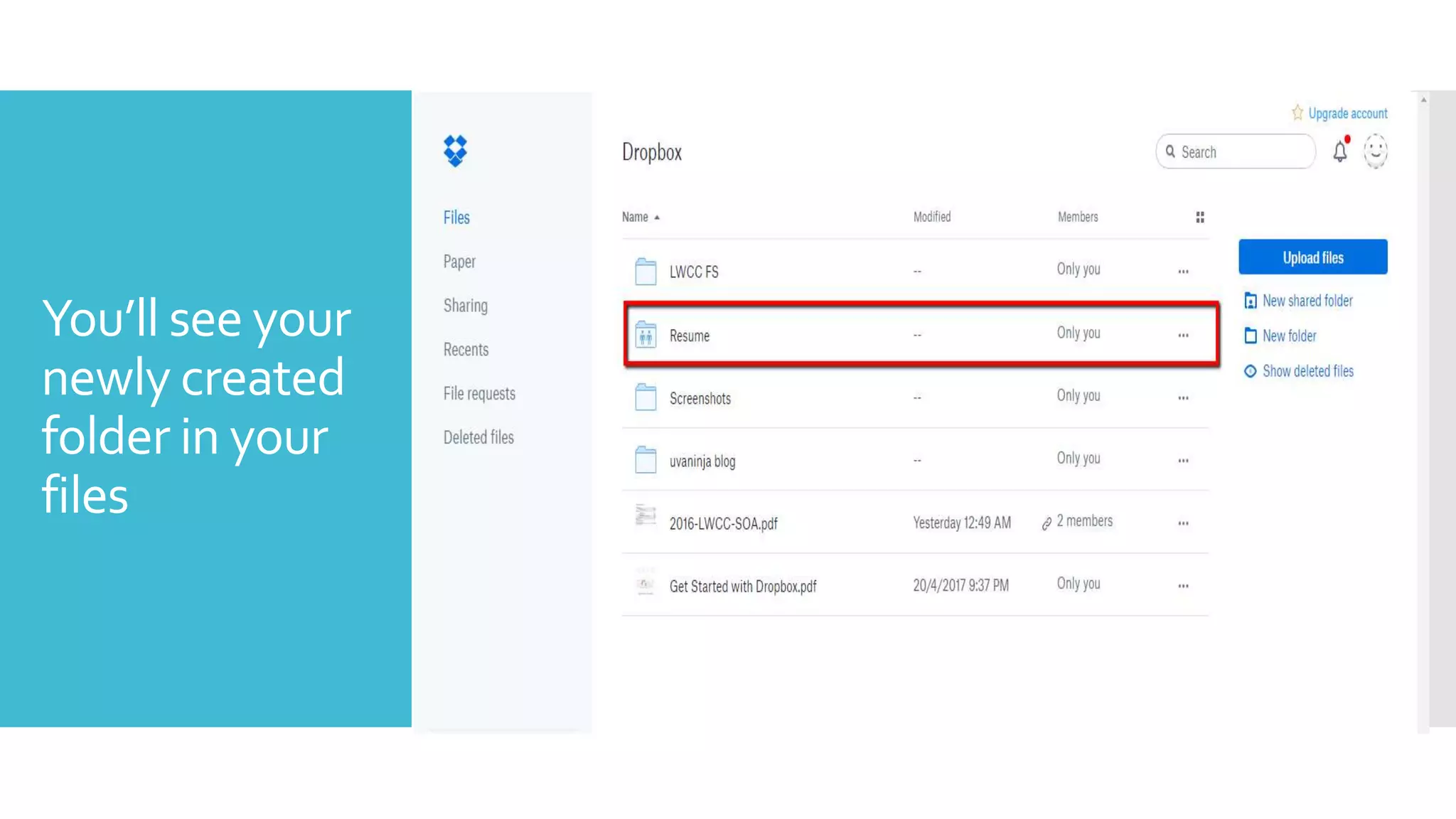
Task: Click the Resume shared folder icon
Action: [646, 335]
